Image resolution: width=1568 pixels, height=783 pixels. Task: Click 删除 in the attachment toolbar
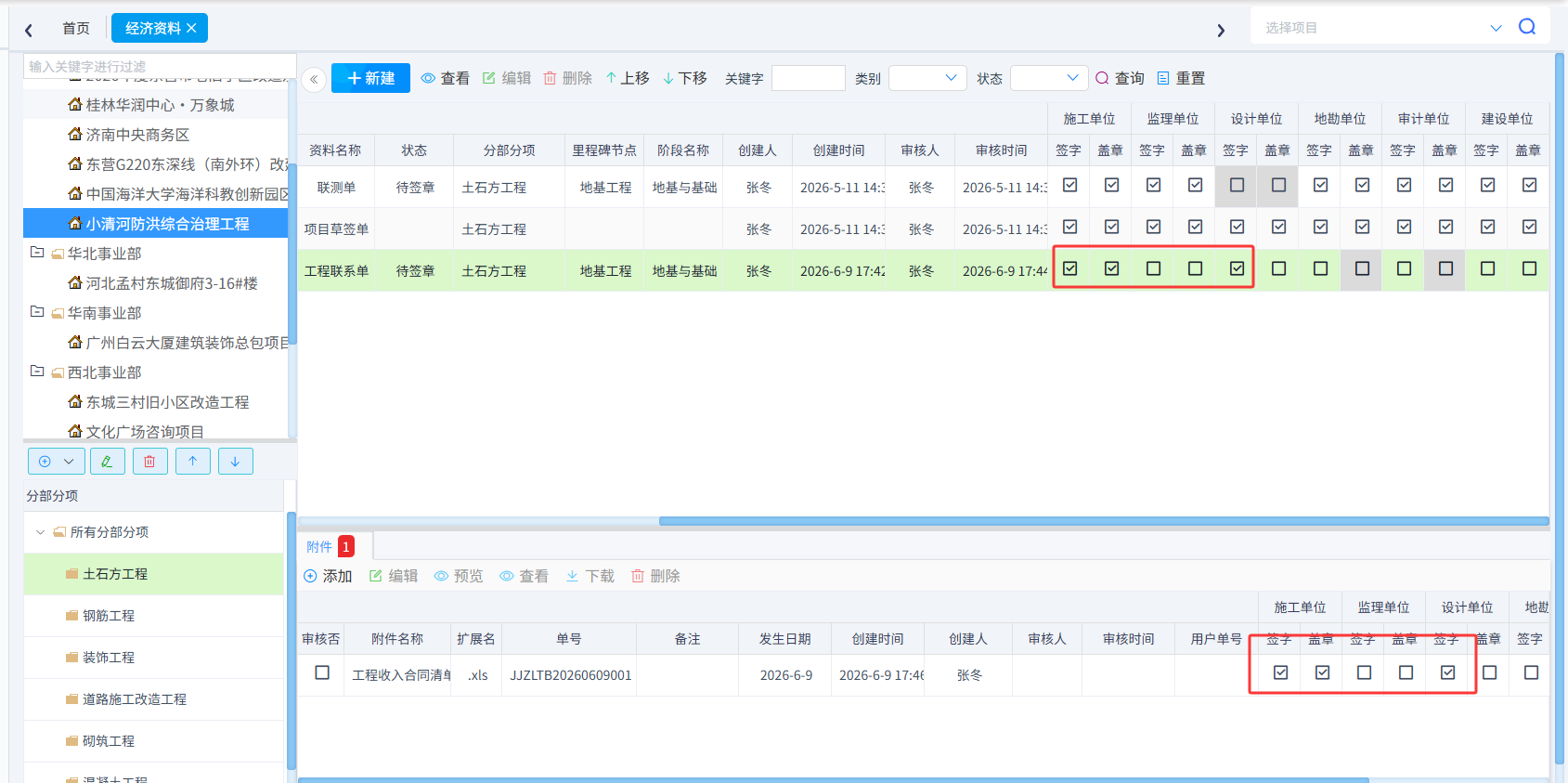point(655,577)
